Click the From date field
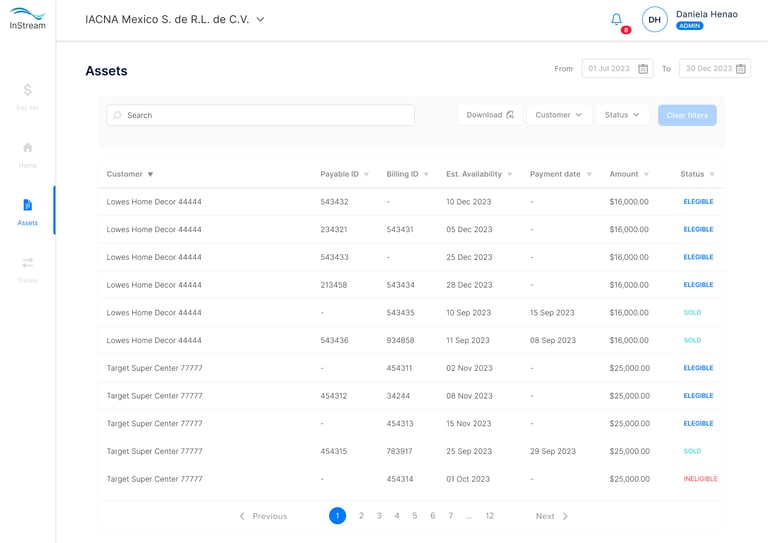Viewport: 768px width, 543px height. 617,69
